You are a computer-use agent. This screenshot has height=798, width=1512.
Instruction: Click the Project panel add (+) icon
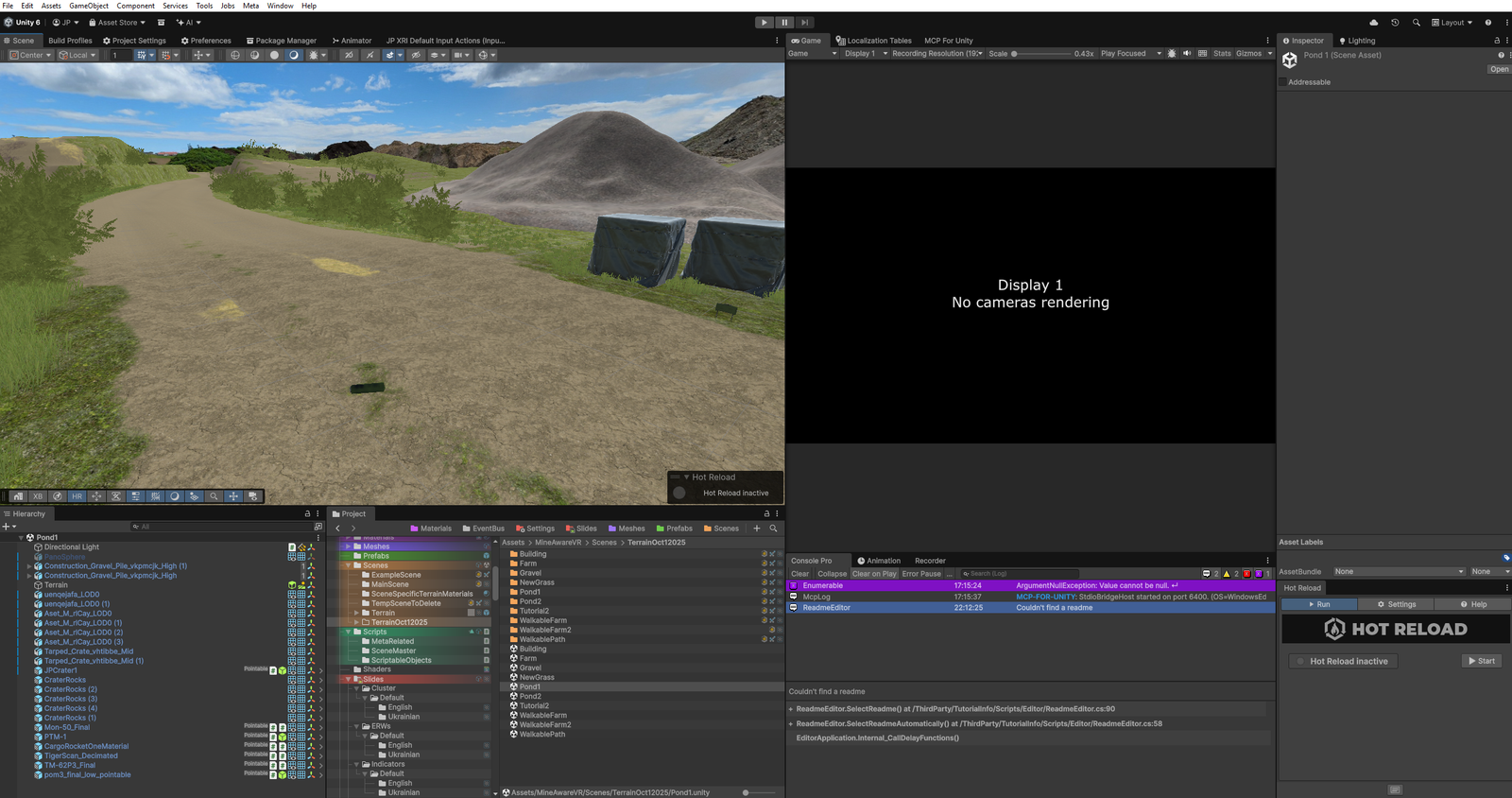point(757,529)
